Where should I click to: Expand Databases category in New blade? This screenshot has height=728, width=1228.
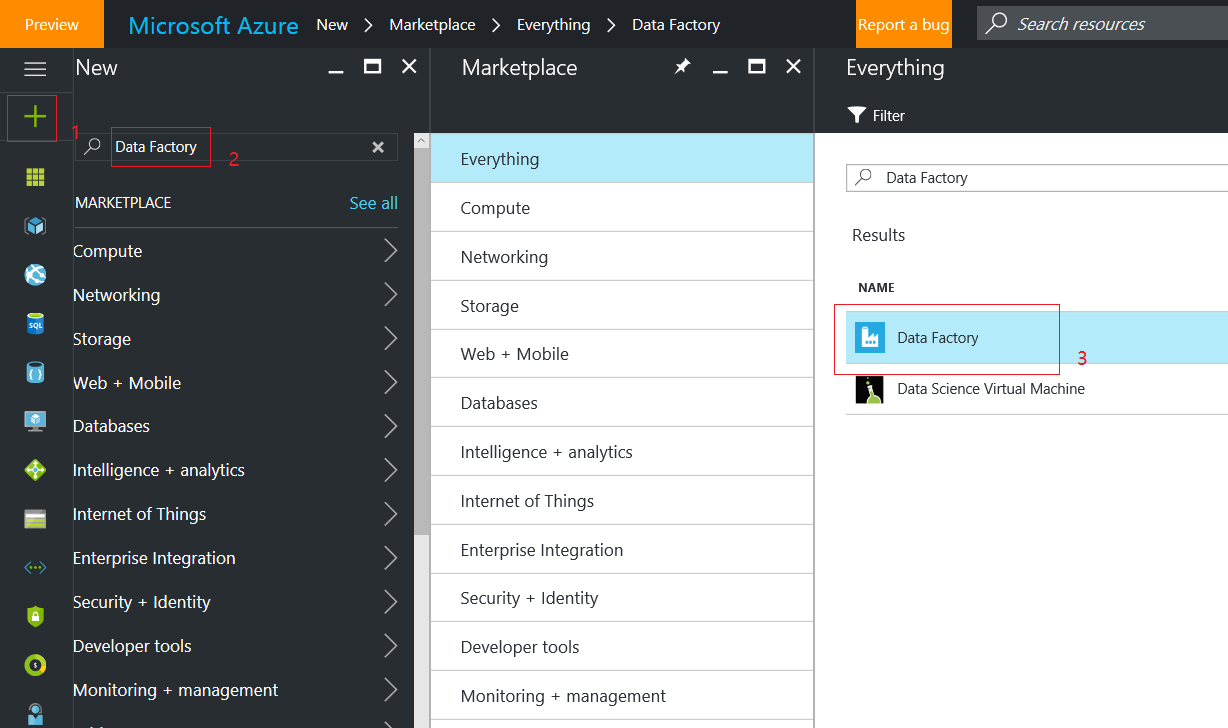[390, 426]
